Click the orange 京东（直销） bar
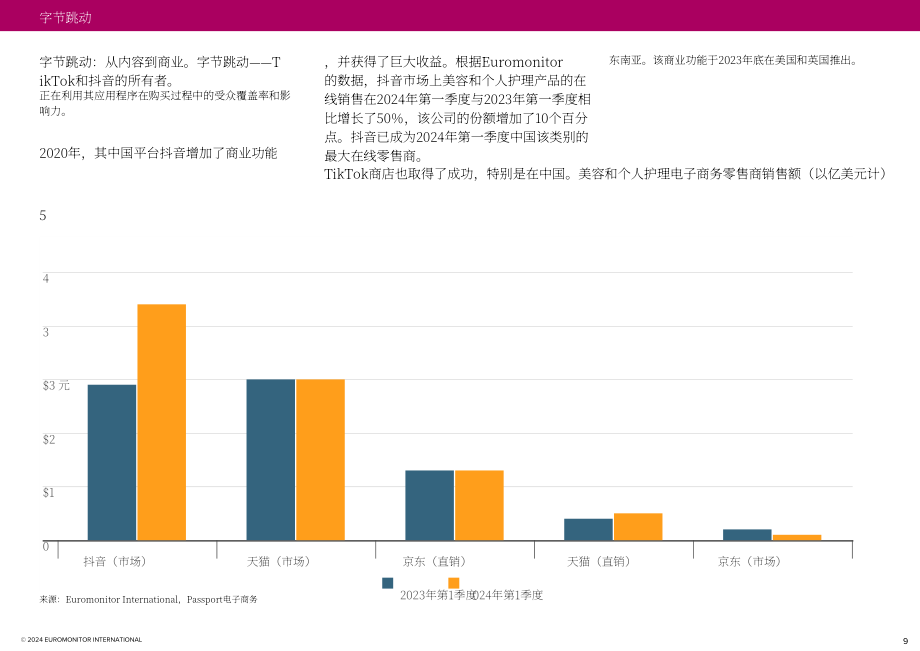 (x=479, y=506)
